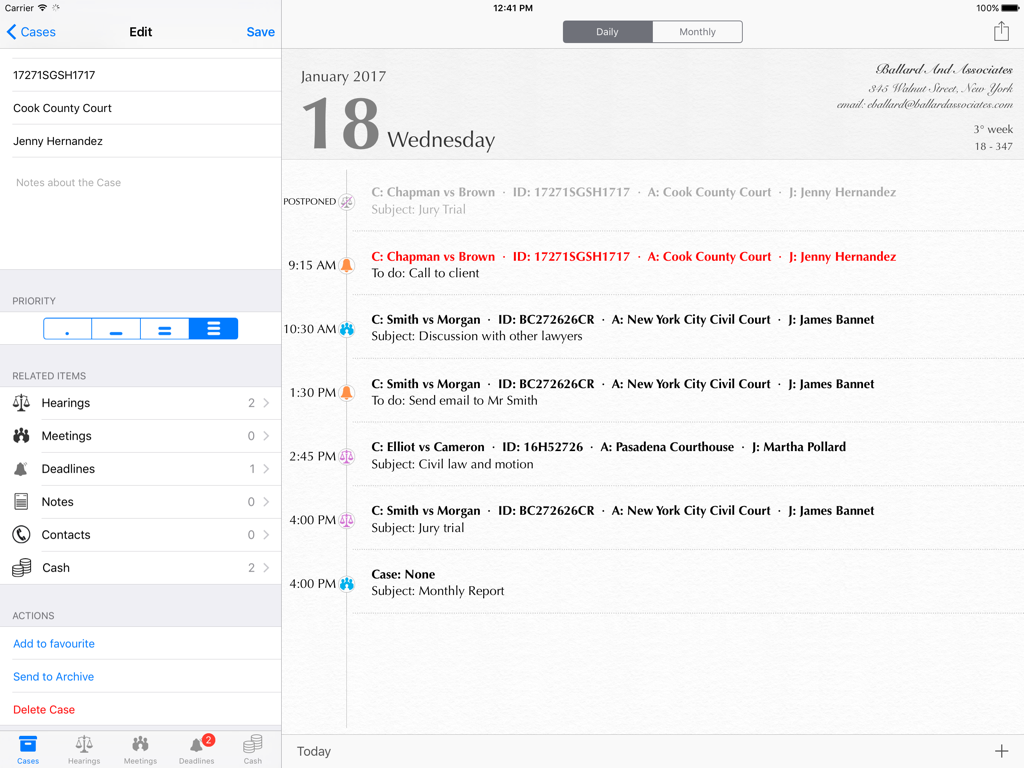
Task: Tap the share/export icon at top right
Action: tap(1001, 31)
